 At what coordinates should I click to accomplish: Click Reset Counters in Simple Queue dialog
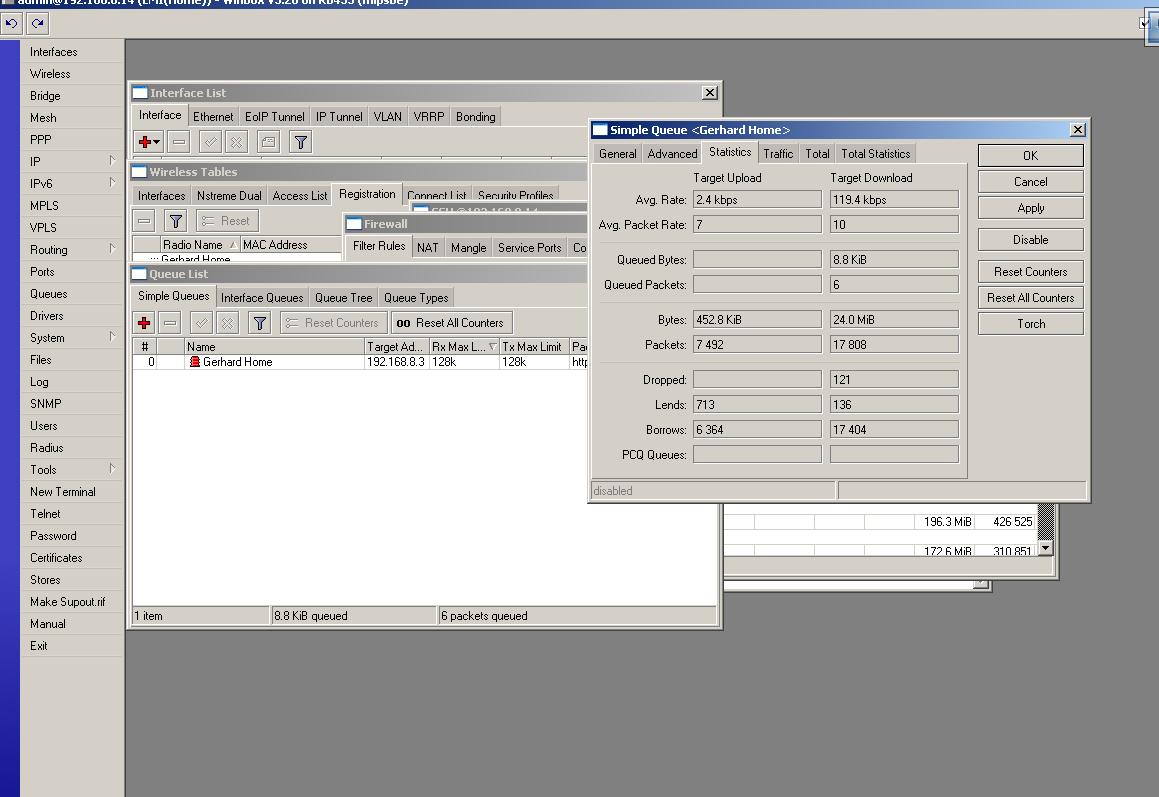pos(1030,271)
